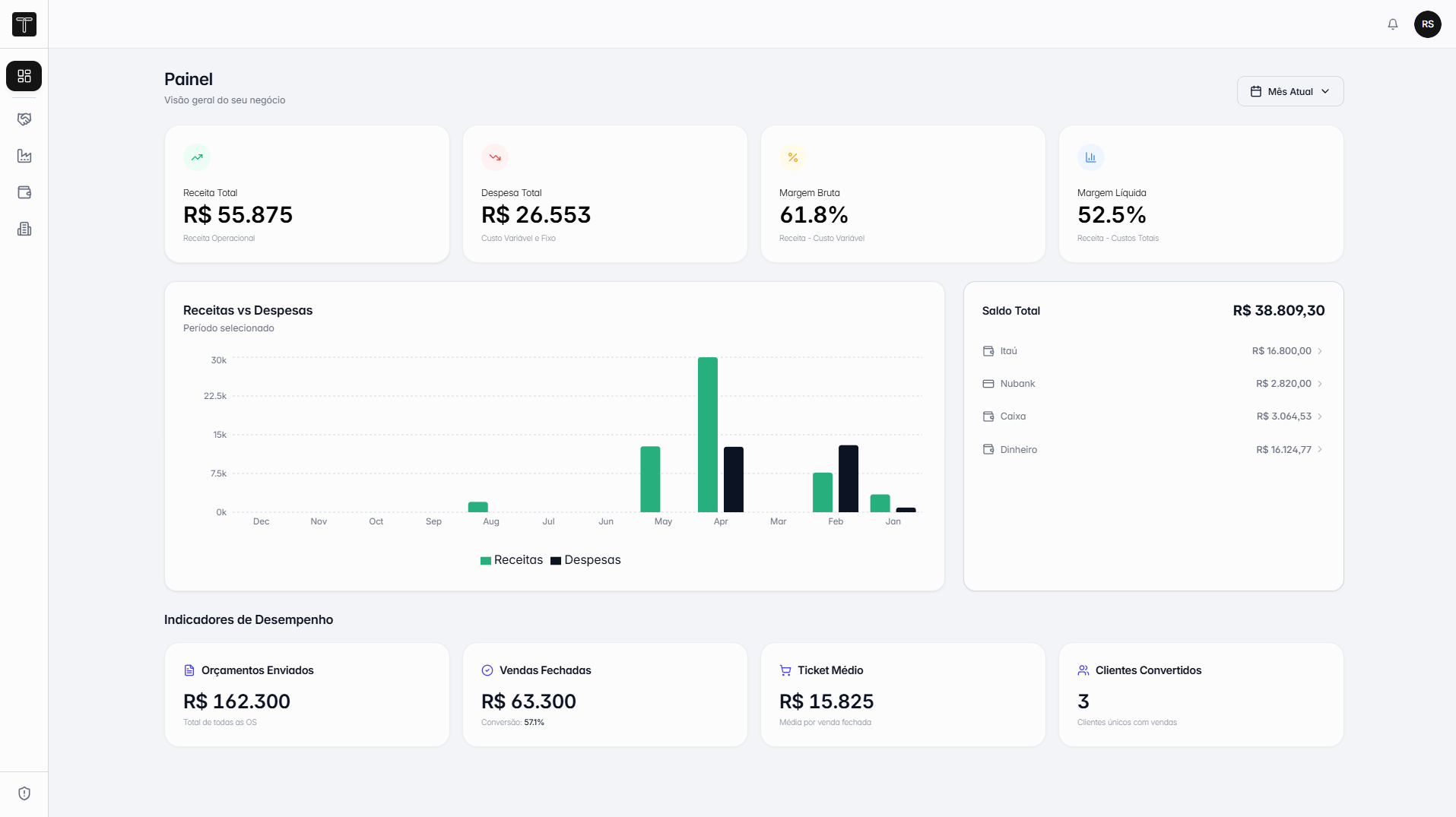Image resolution: width=1456 pixels, height=817 pixels.
Task: Click the green Receitas legend color swatch
Action: (x=486, y=561)
